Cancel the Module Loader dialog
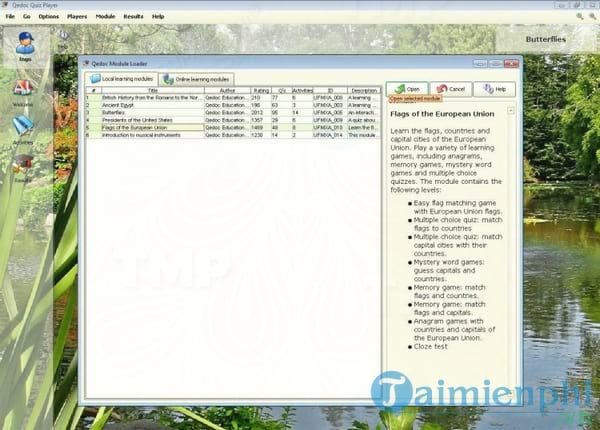The width and height of the screenshot is (600, 430). (452, 88)
